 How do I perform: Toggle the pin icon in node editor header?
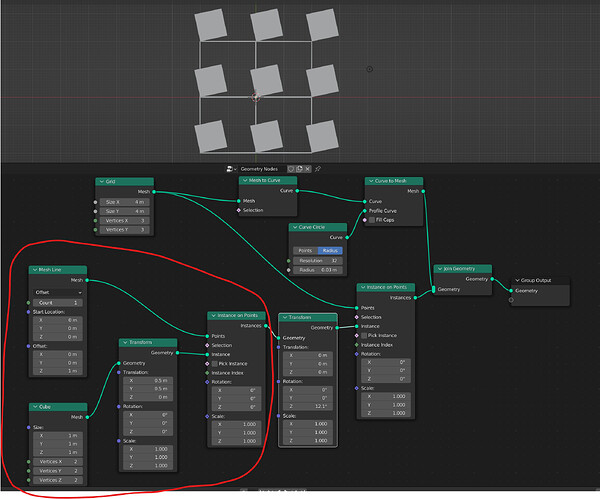318,169
